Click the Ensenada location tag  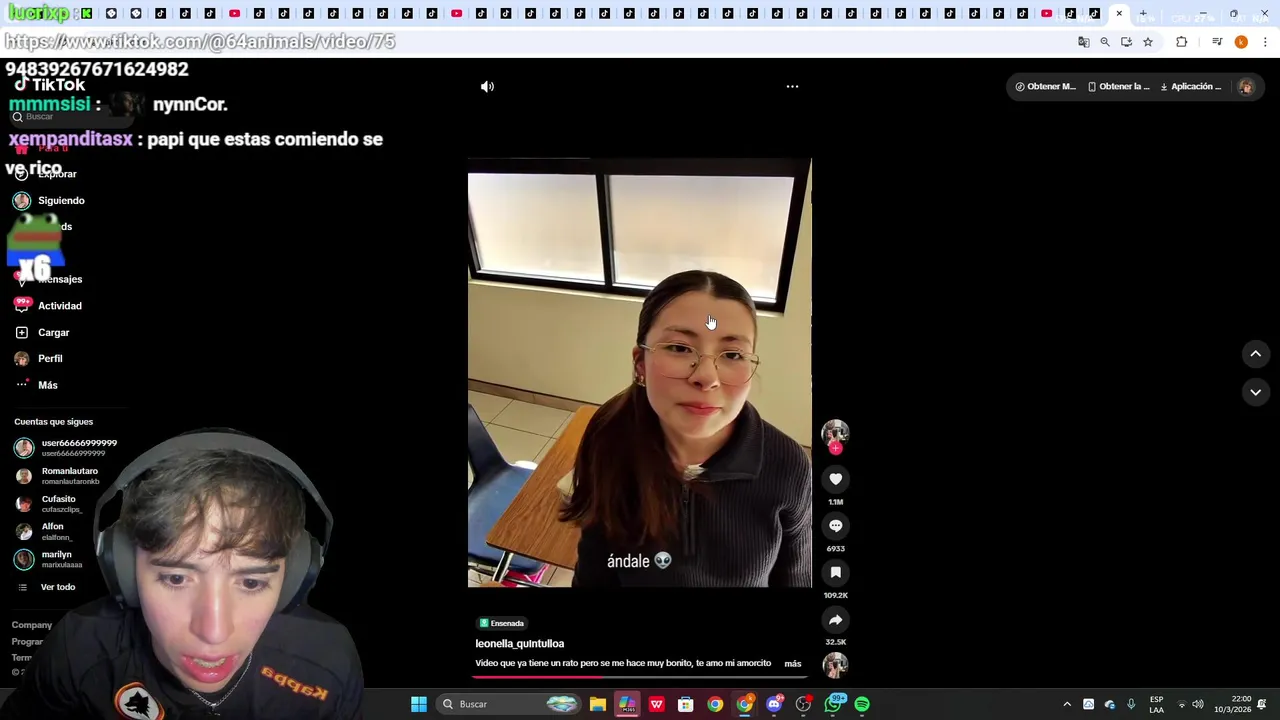tap(502, 623)
